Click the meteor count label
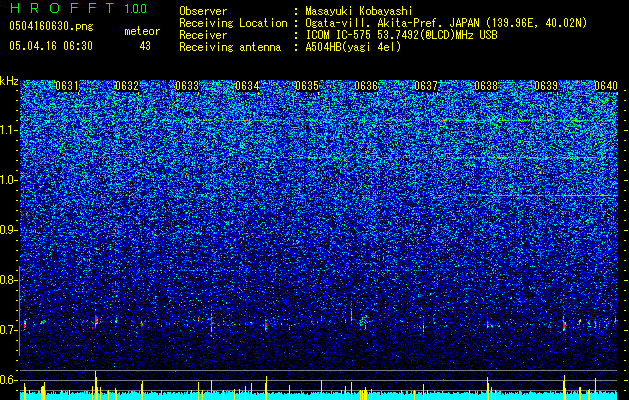 tap(142, 31)
